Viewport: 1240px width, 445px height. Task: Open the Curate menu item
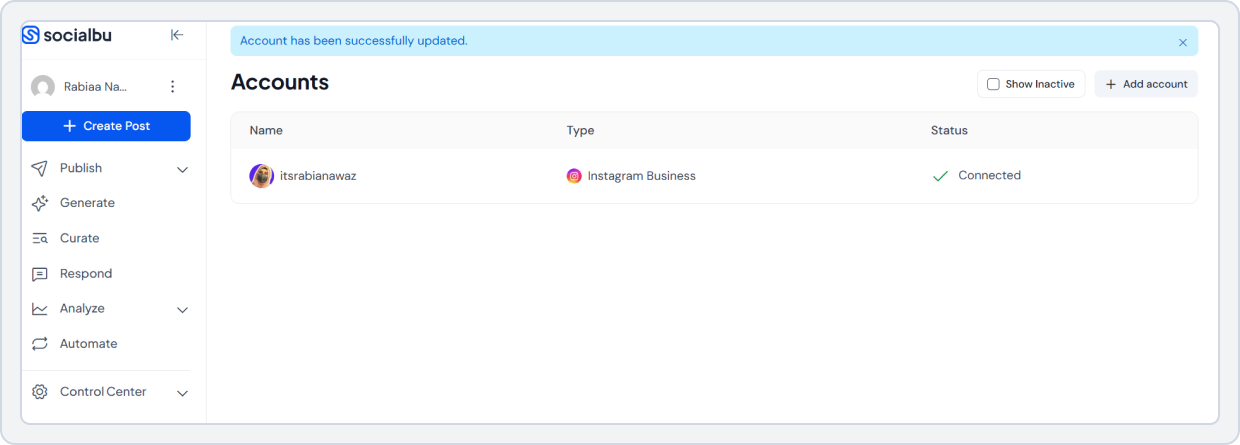(x=80, y=238)
